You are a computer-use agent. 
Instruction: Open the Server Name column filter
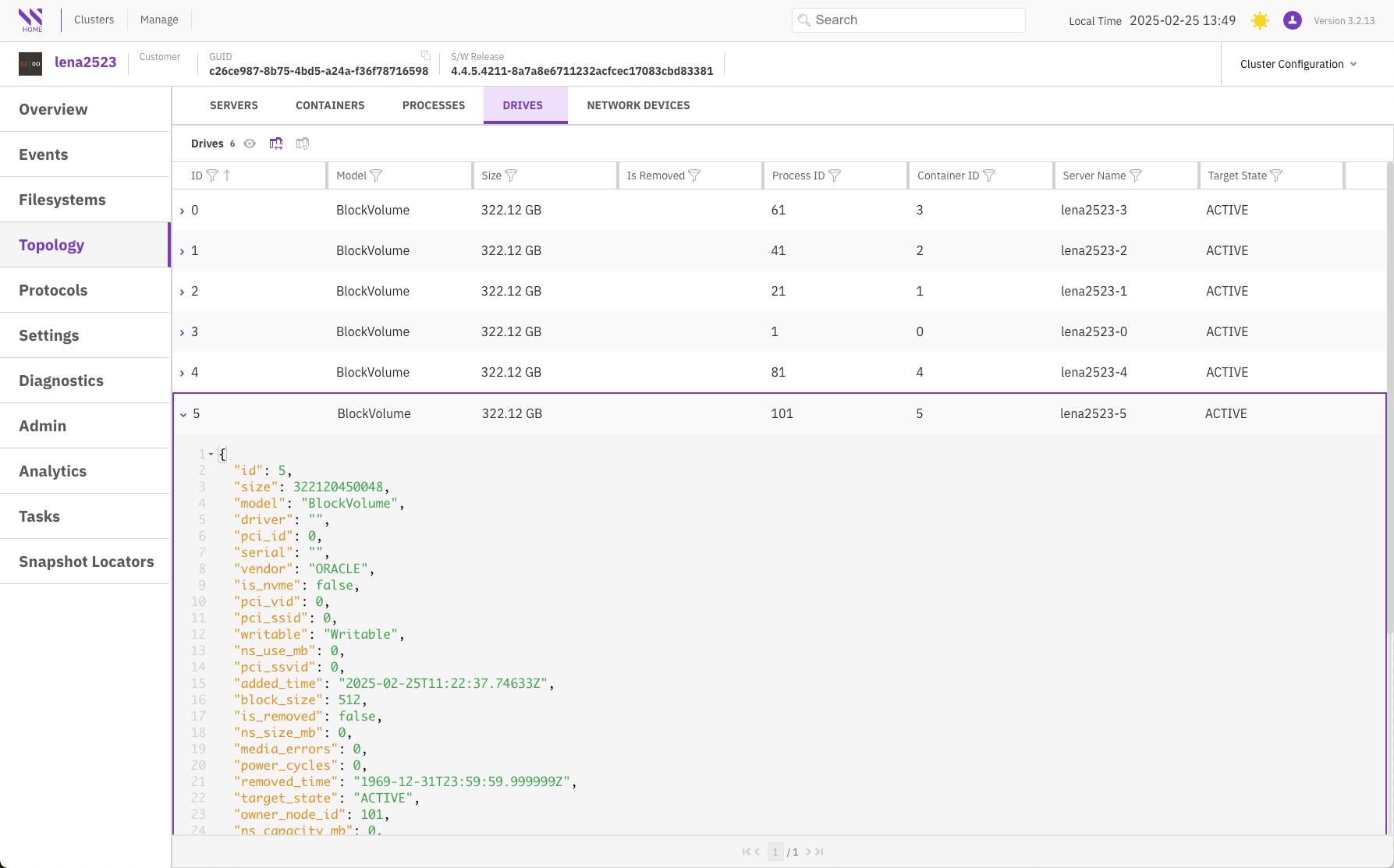pyautogui.click(x=1136, y=175)
